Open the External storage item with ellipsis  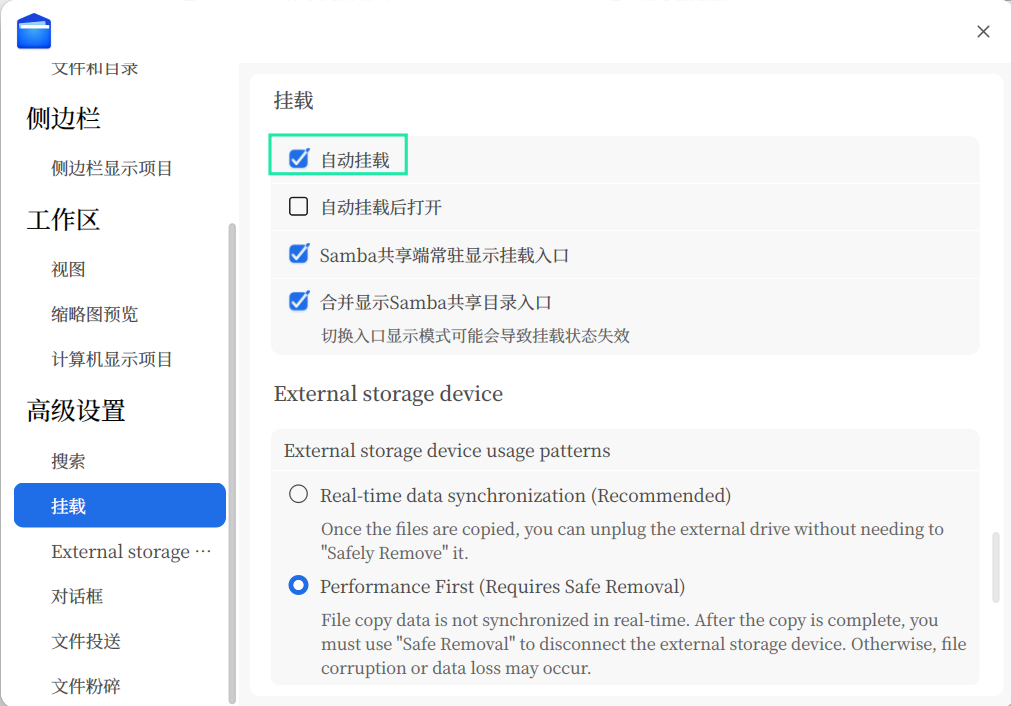click(120, 551)
